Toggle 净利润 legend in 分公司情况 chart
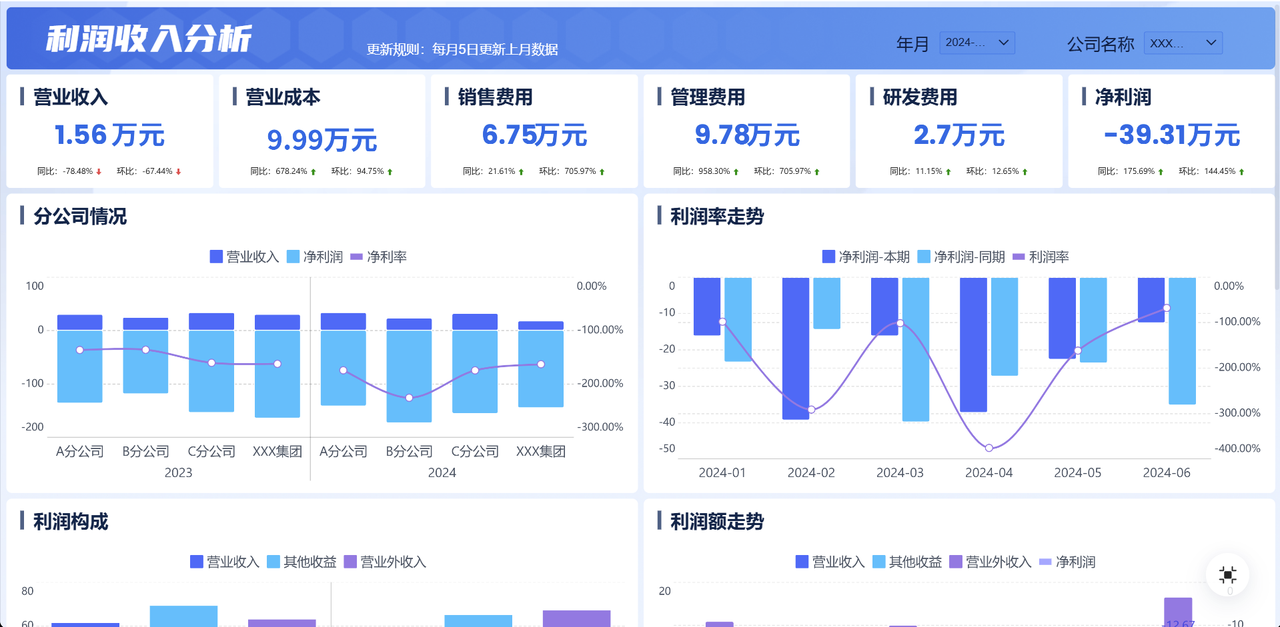The height and width of the screenshot is (627, 1280). click(x=315, y=257)
